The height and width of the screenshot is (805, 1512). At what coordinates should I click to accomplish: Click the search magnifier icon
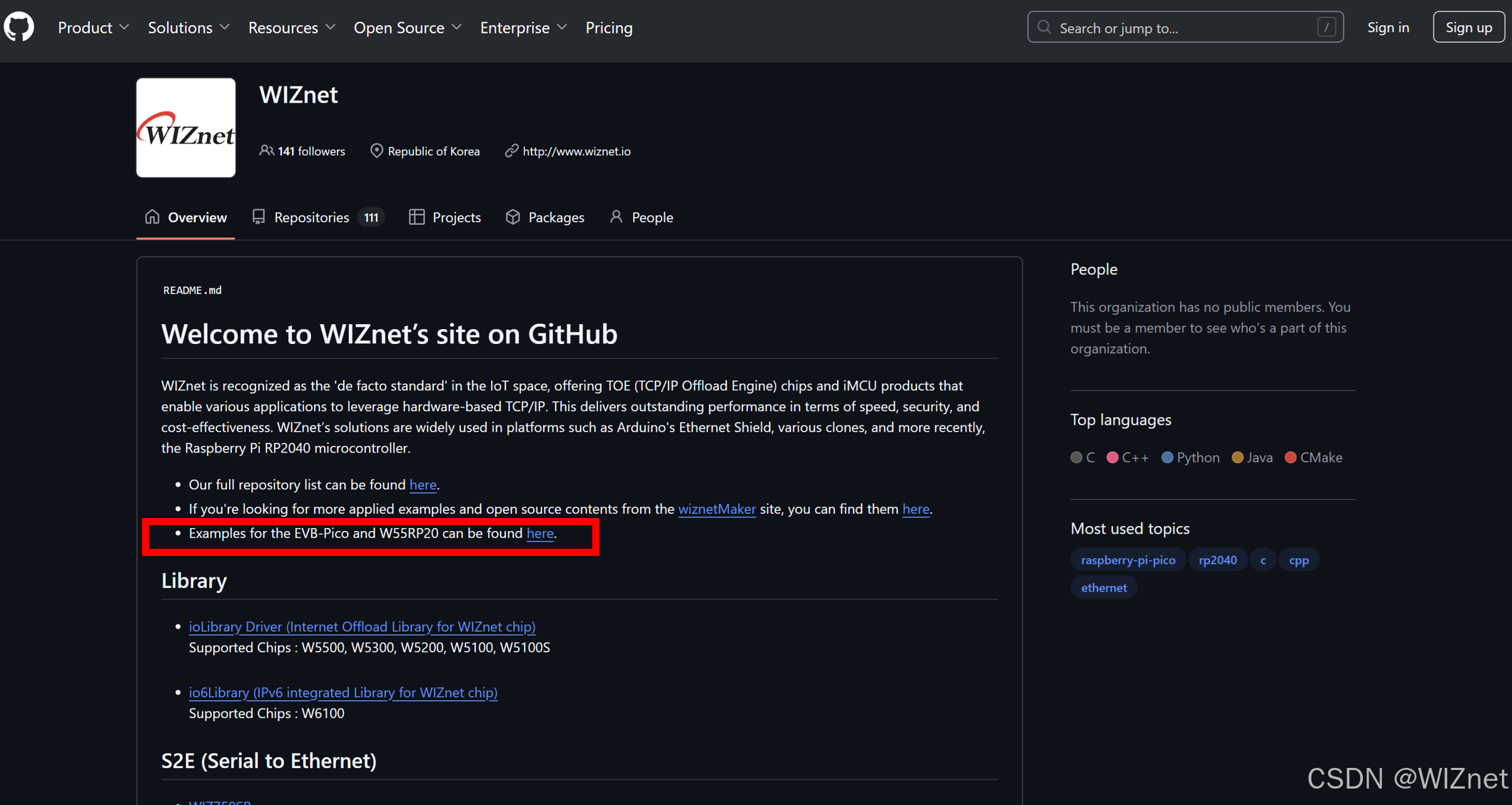coord(1045,27)
